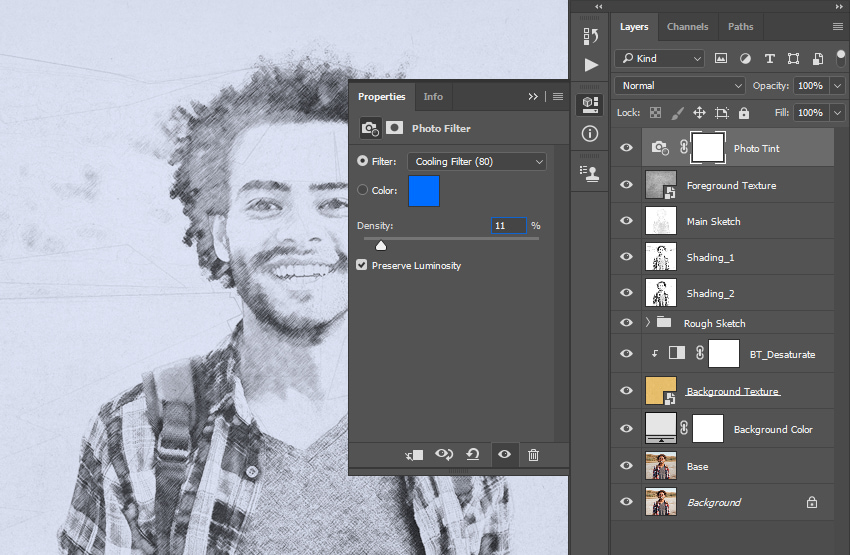Switch to the Info tab

point(433,96)
